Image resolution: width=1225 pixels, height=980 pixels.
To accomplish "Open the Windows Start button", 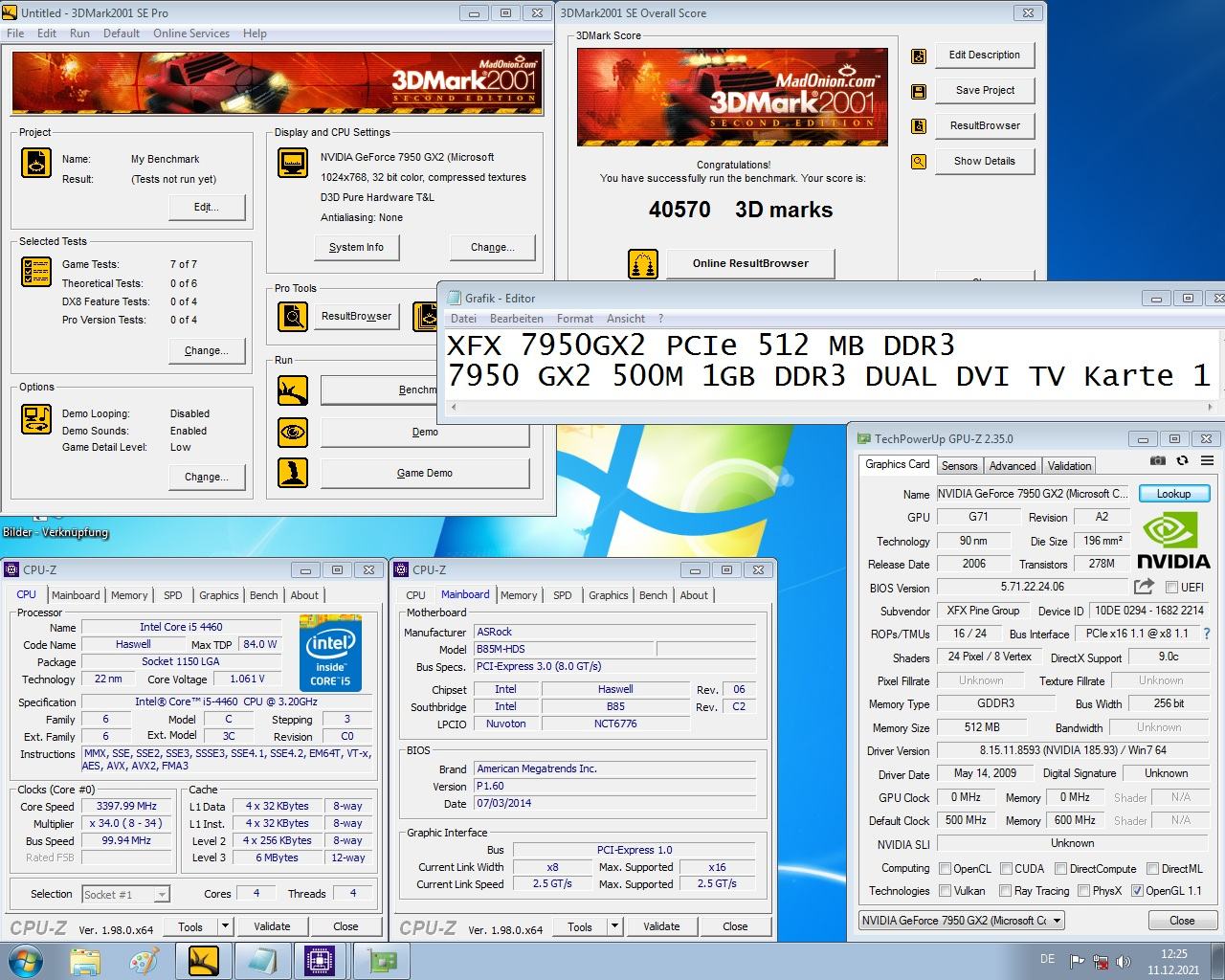I will pos(25,960).
